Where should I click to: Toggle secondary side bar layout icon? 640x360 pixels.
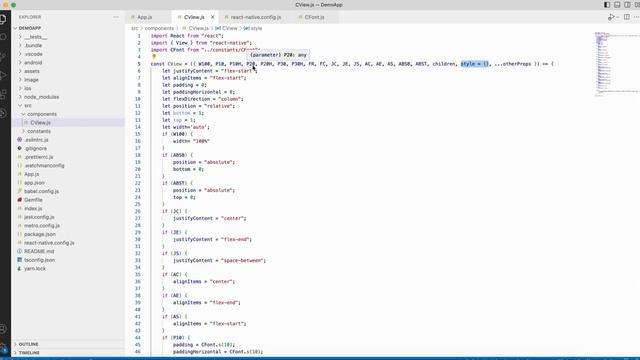pos(627,5)
